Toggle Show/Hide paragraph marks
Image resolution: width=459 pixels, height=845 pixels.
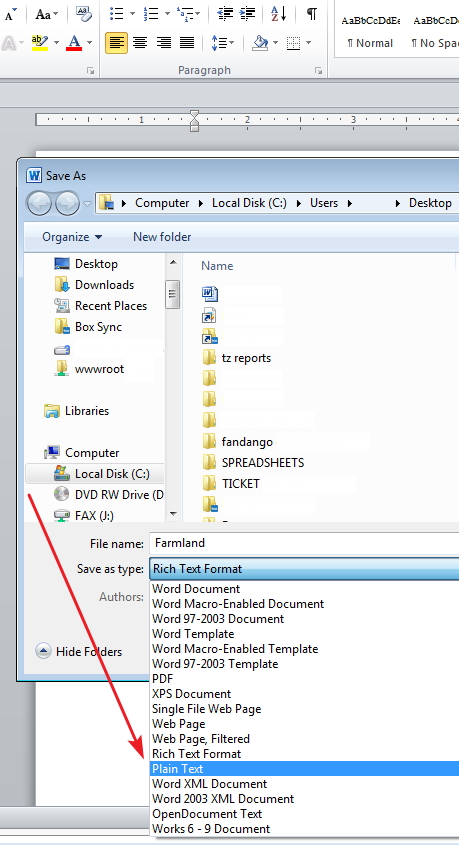click(311, 14)
